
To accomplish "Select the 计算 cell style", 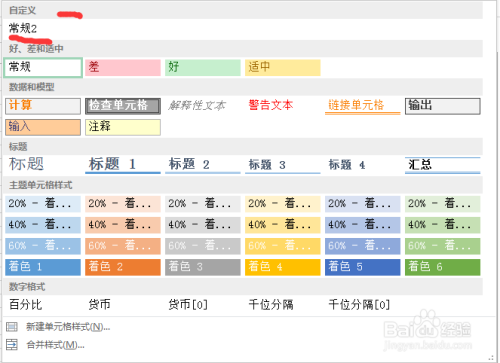I will [43, 106].
